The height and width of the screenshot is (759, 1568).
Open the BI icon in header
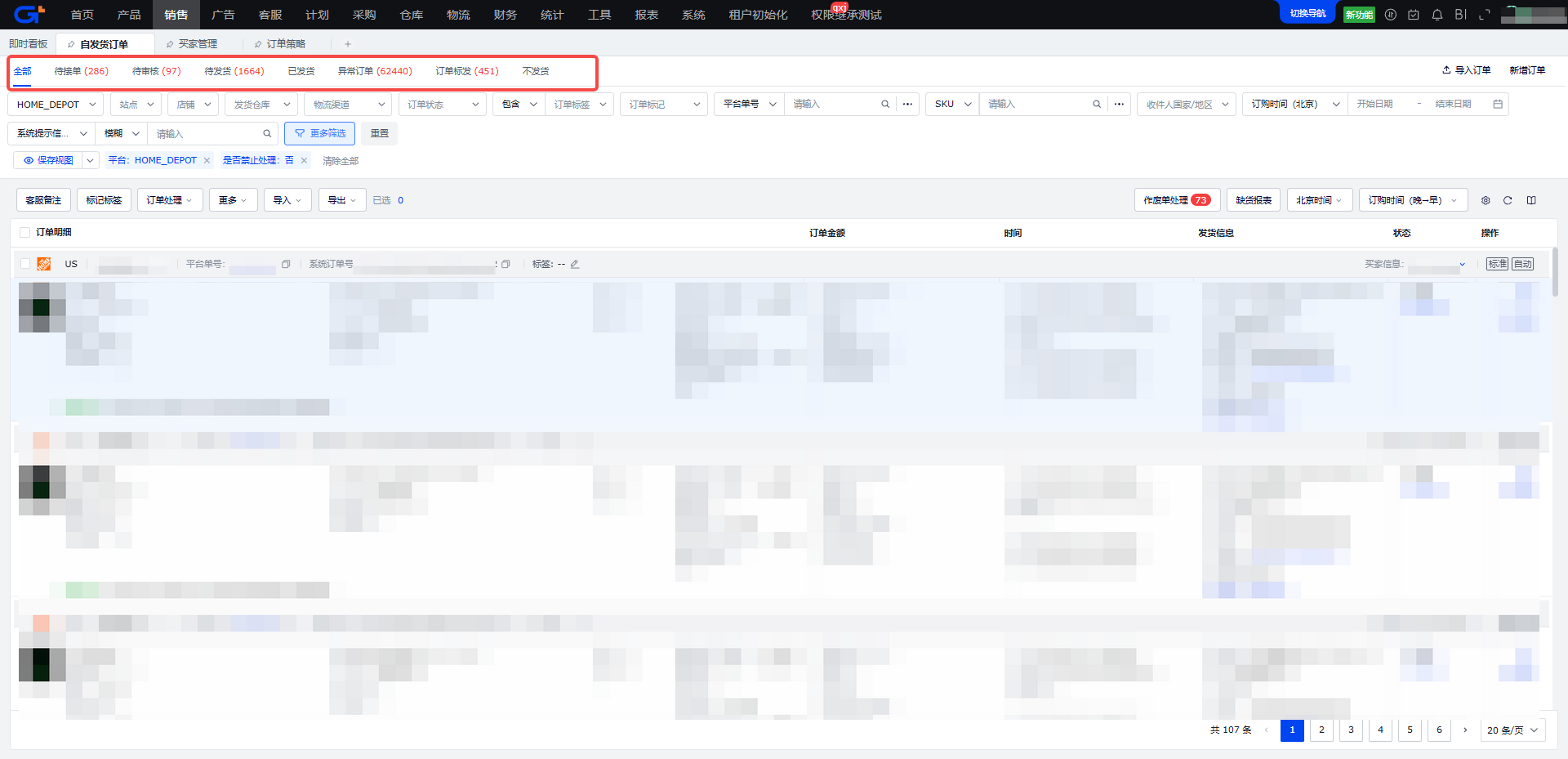coord(1461,15)
